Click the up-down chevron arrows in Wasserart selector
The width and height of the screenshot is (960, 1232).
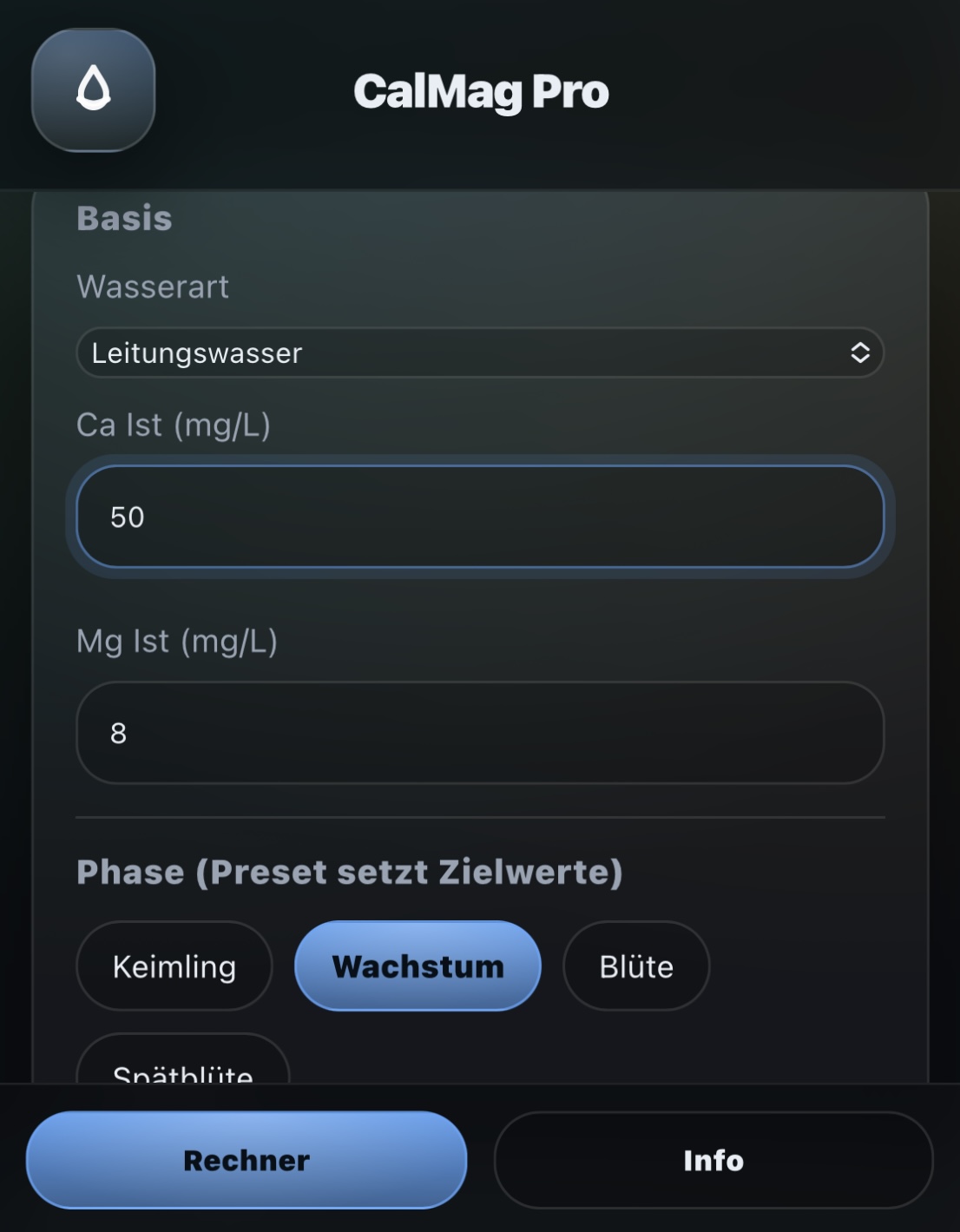(x=859, y=352)
